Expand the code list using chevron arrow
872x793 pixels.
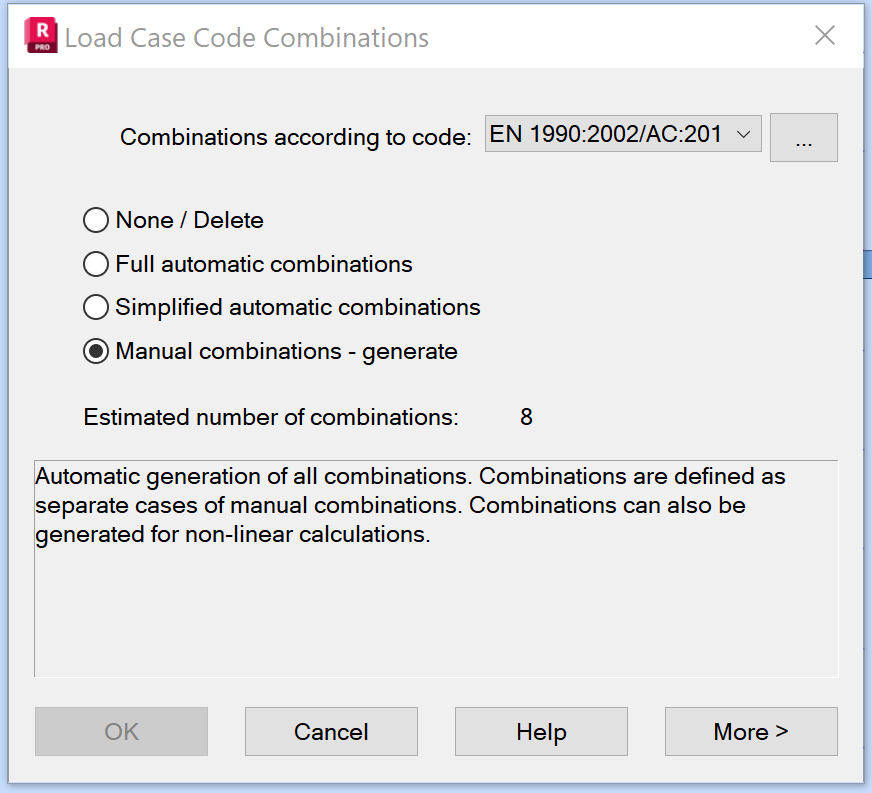743,134
